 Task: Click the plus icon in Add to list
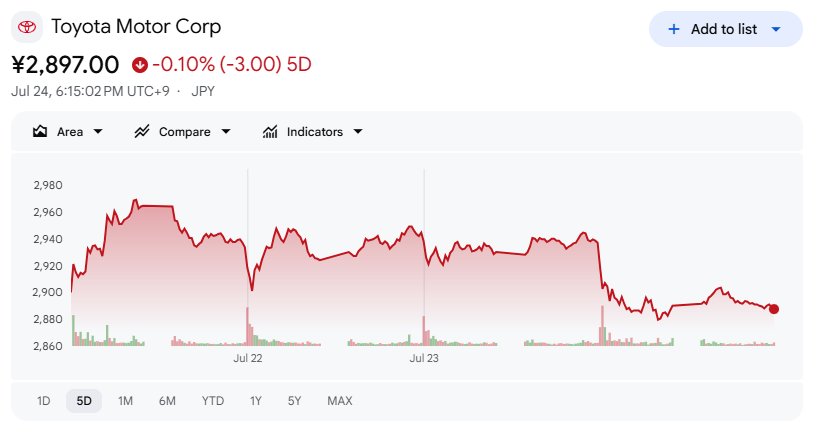[x=674, y=29]
